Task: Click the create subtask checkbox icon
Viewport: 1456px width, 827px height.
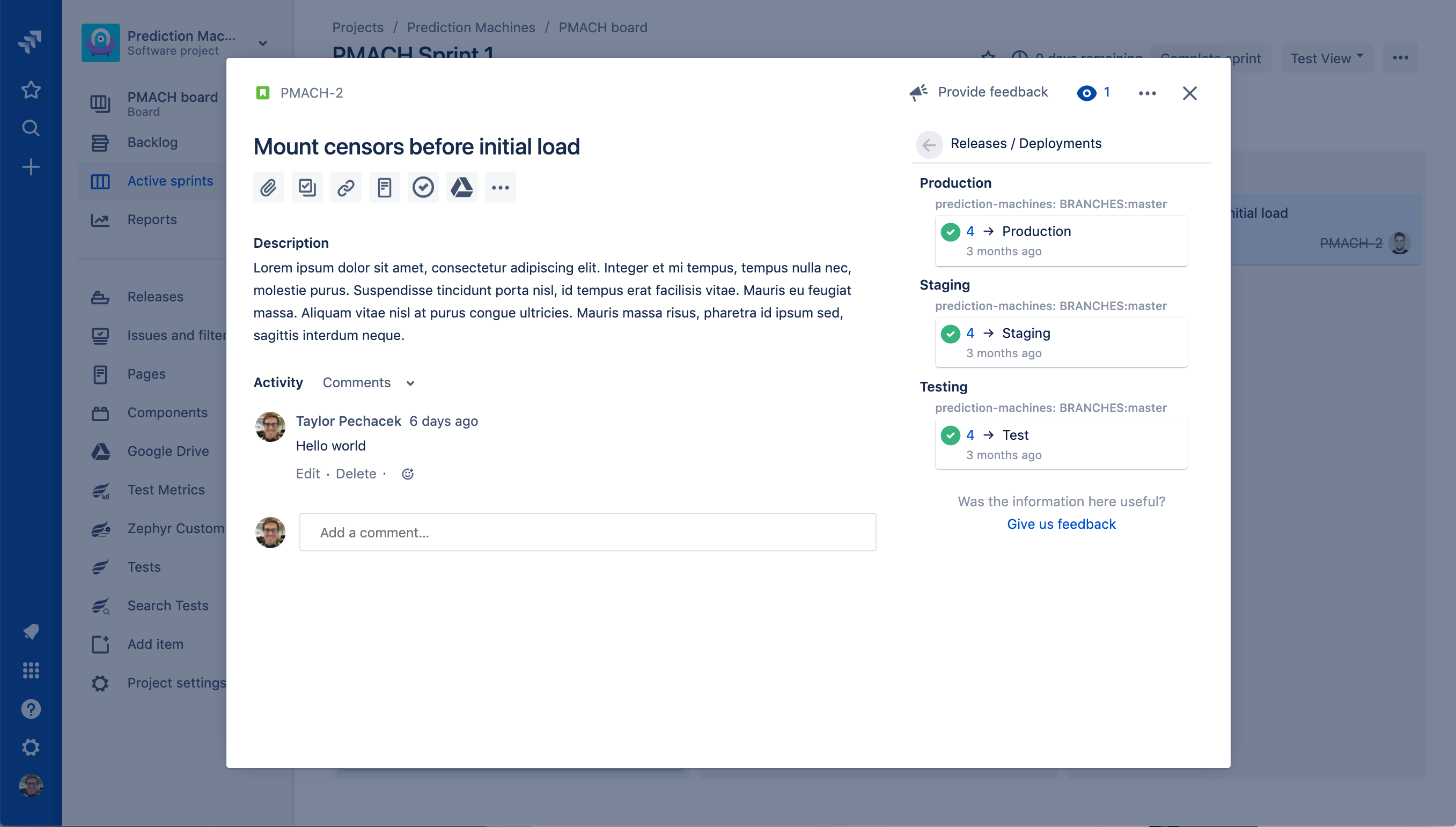Action: [x=307, y=187]
